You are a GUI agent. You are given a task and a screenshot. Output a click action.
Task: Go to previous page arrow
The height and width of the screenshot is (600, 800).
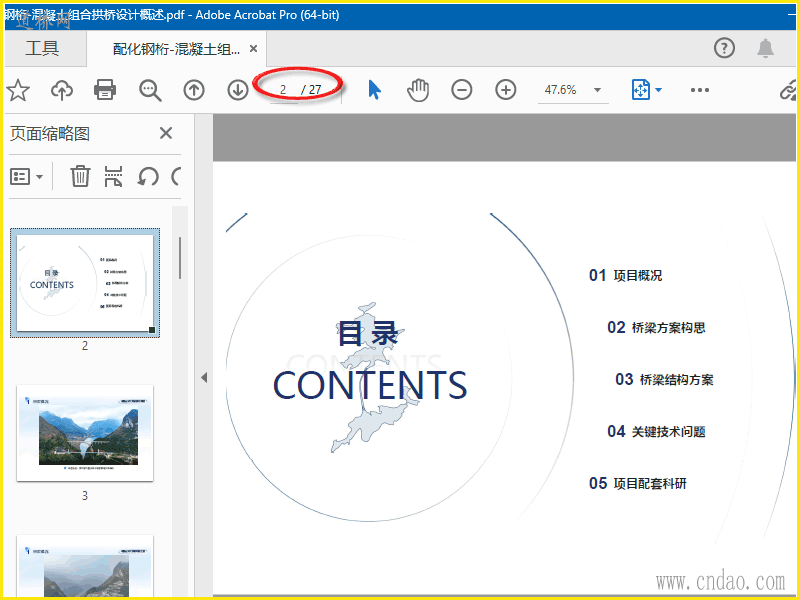194,90
